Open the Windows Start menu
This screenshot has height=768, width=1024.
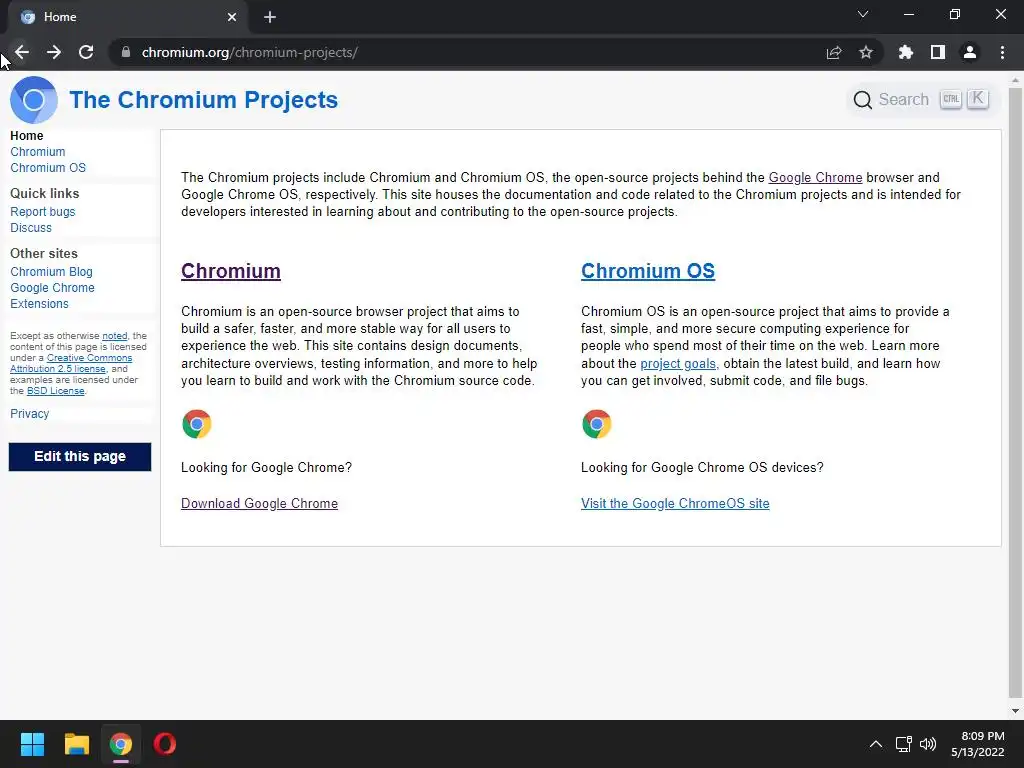coord(32,744)
